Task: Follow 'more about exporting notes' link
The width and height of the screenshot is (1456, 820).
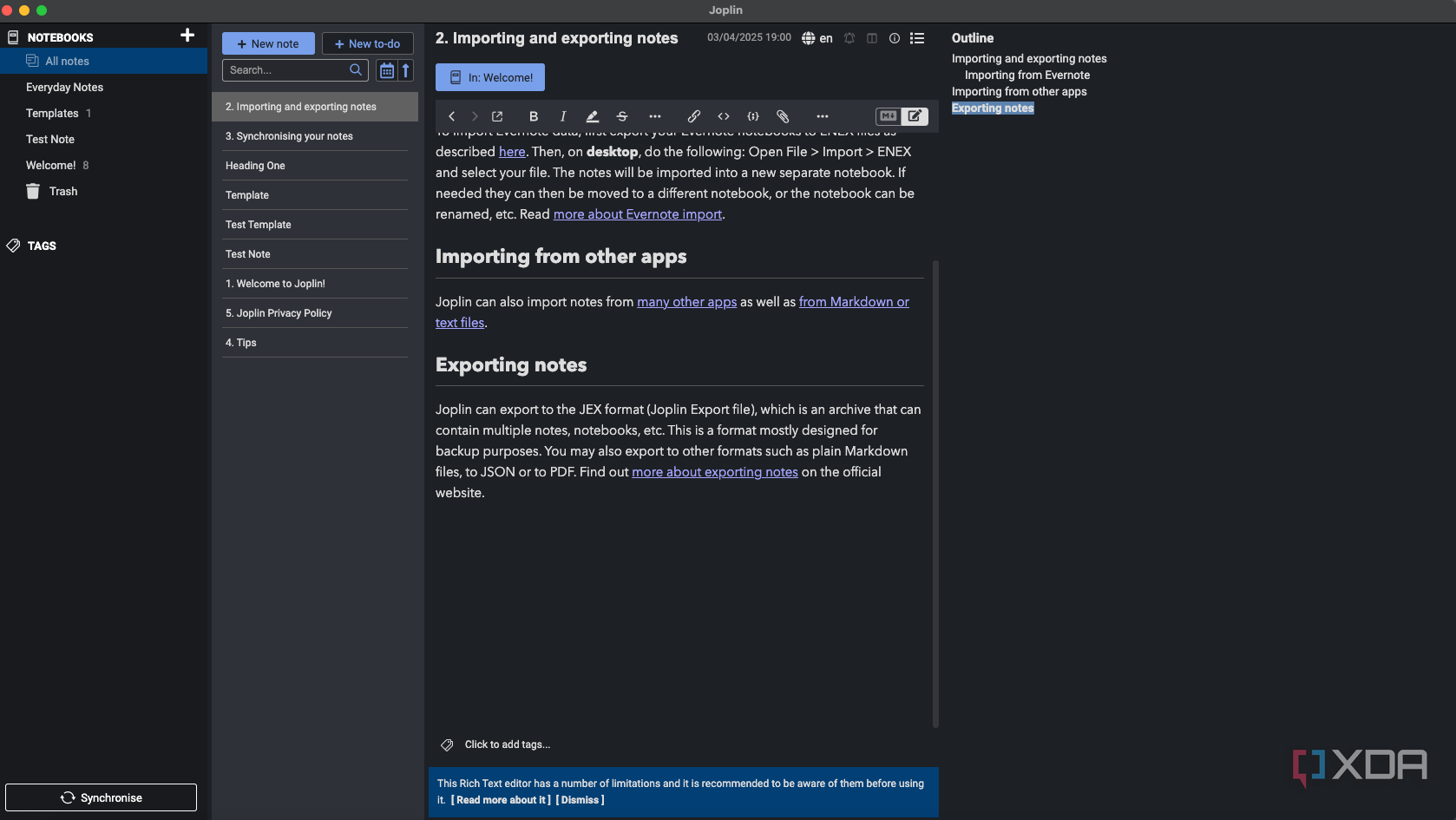Action: (x=715, y=472)
